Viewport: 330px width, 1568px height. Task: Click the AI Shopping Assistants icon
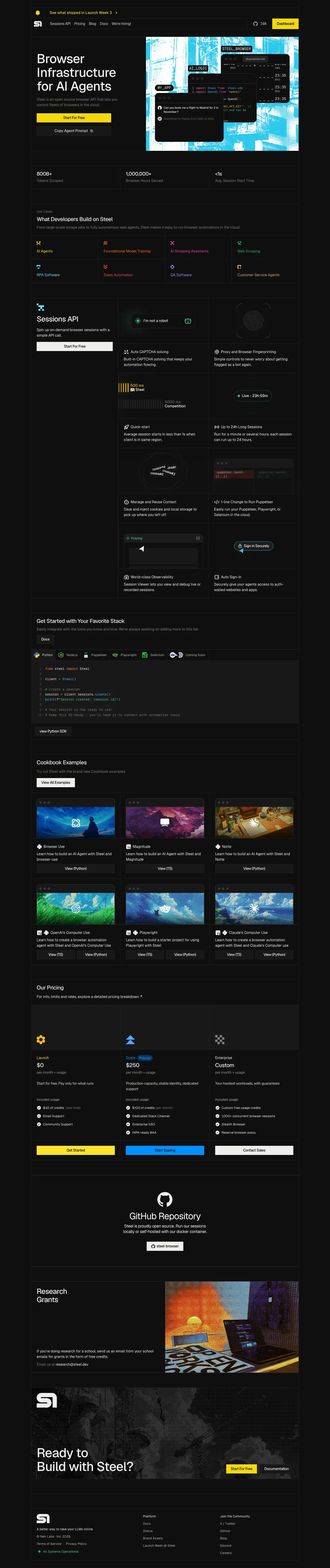click(x=173, y=243)
